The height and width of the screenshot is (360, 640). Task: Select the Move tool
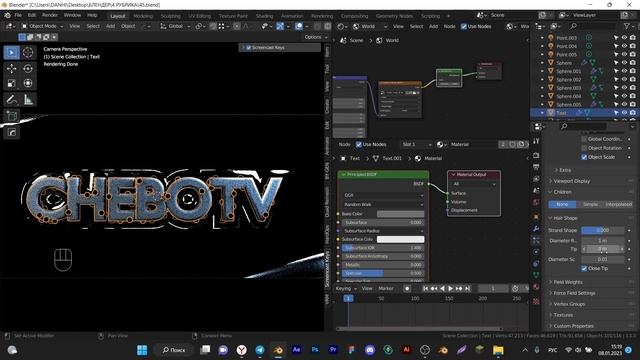11,69
